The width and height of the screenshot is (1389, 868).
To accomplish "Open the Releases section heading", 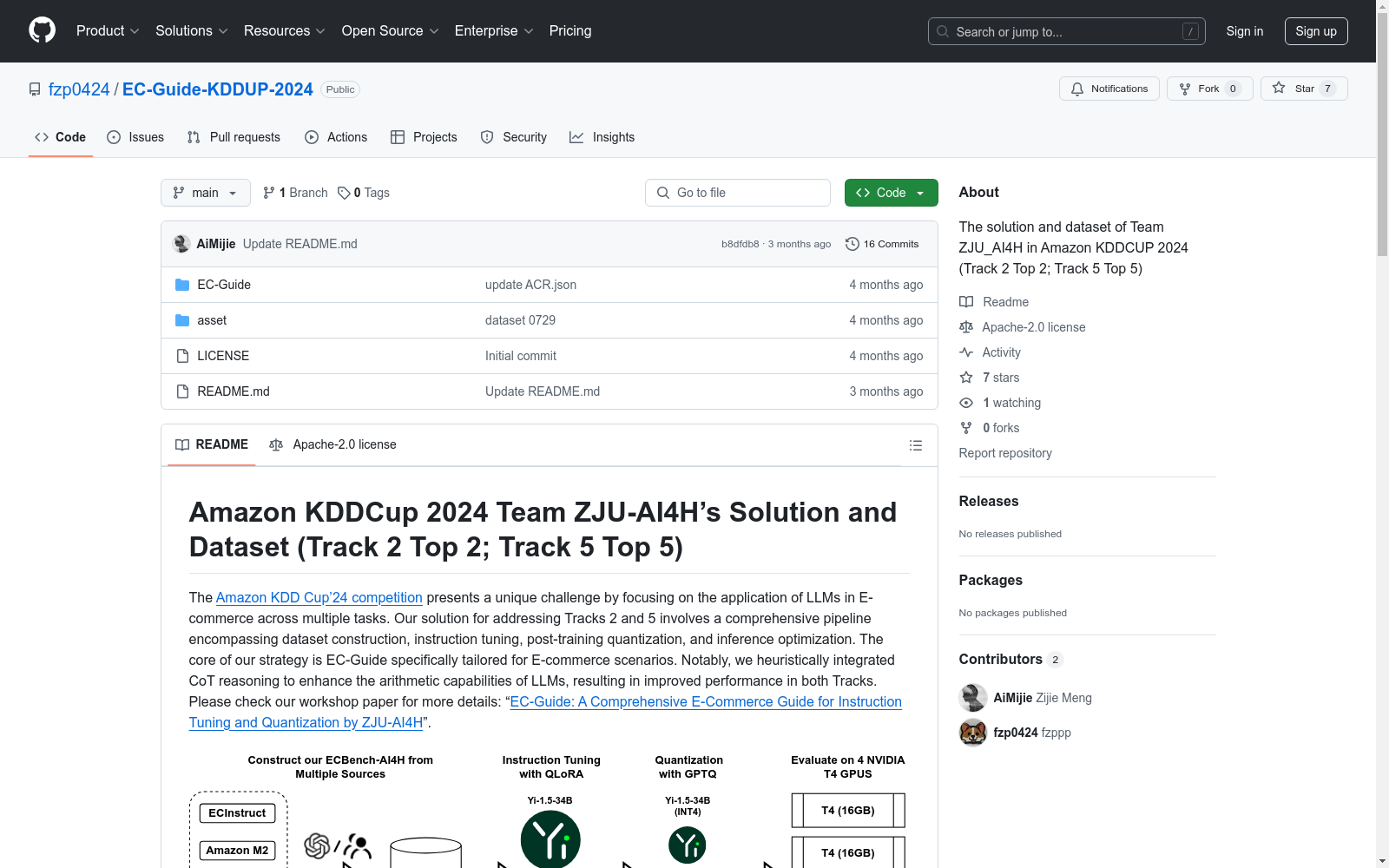I will [989, 501].
